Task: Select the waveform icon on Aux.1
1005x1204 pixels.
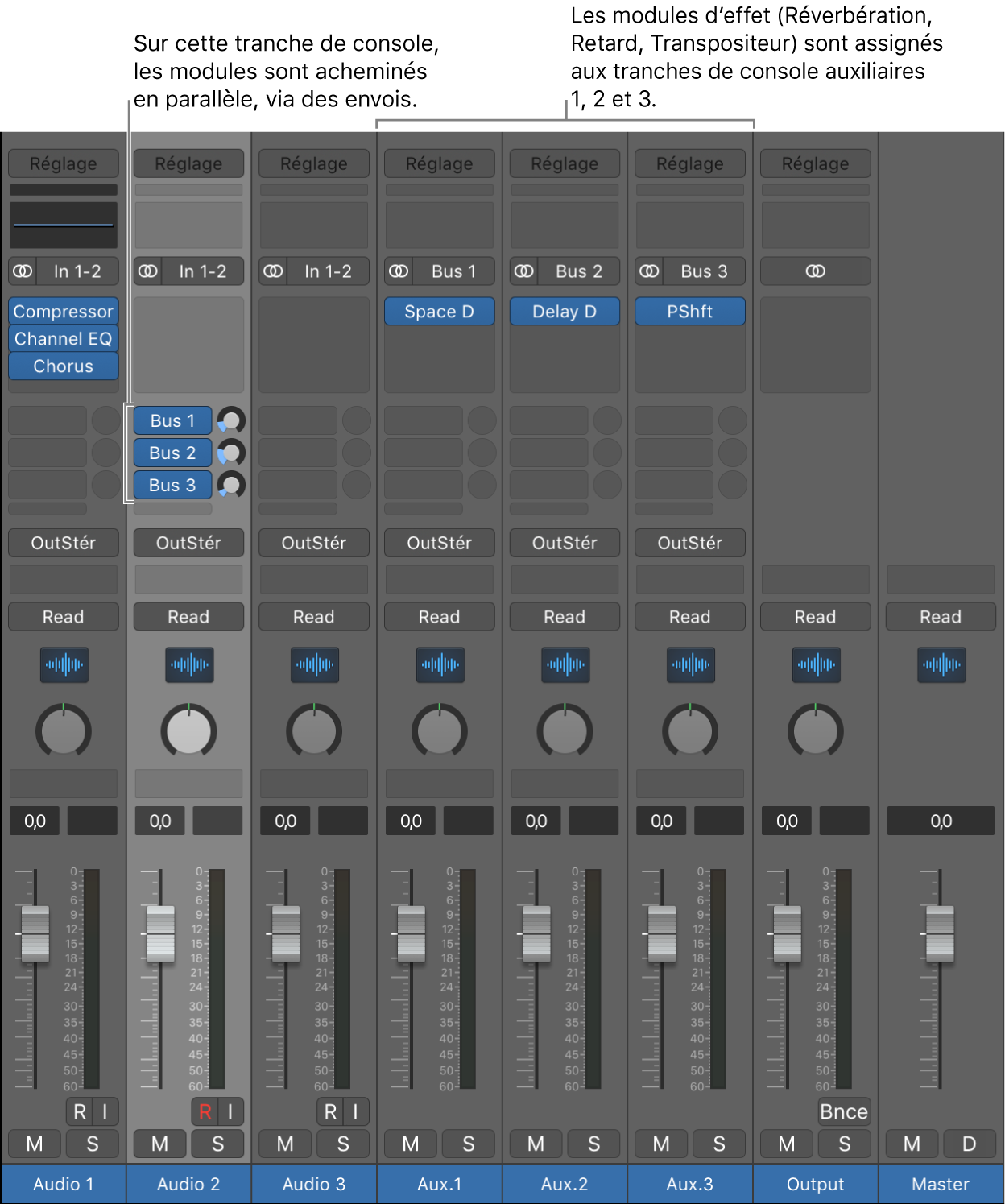Action: pyautogui.click(x=439, y=665)
